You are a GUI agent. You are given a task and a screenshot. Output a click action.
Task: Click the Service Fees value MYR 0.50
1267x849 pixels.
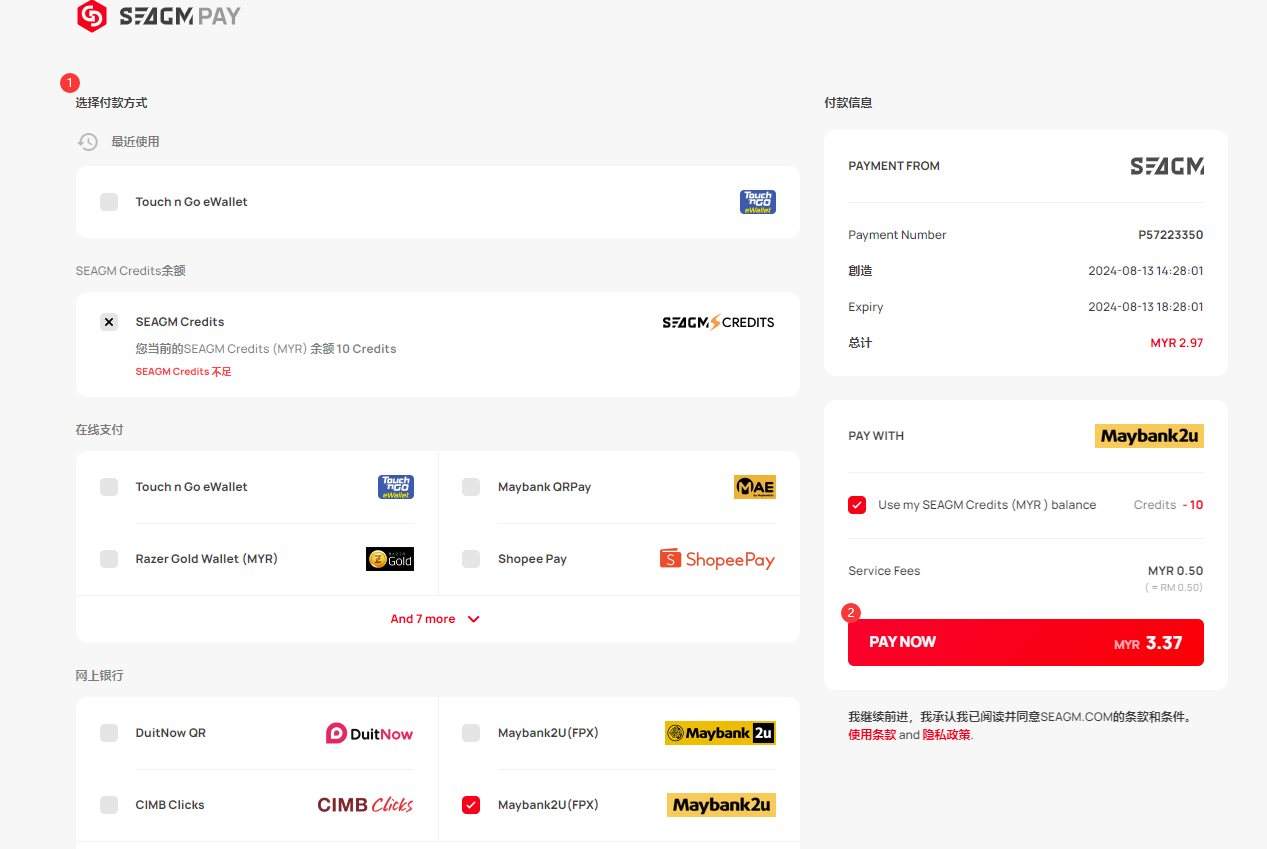pos(1175,571)
